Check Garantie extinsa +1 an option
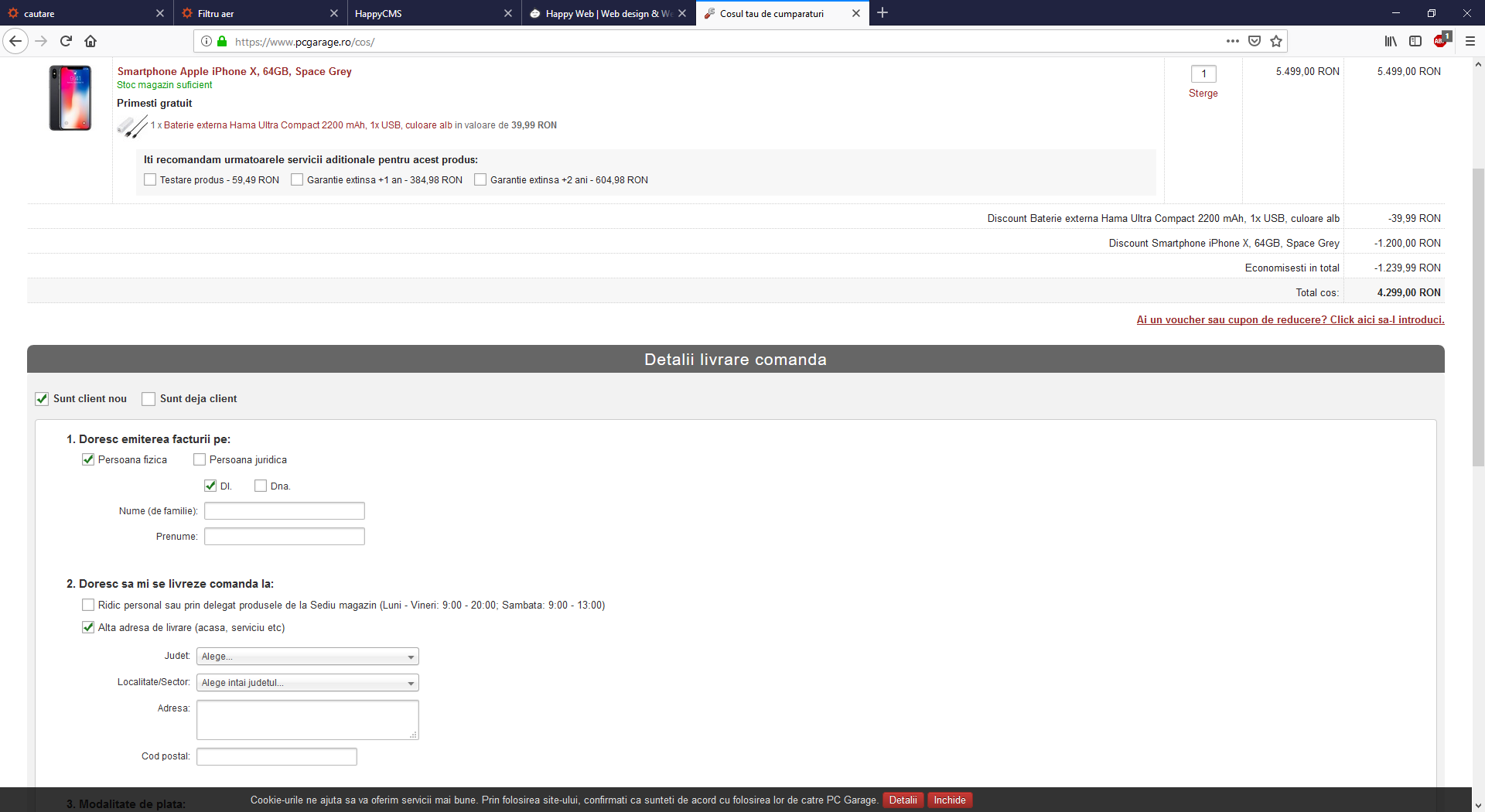This screenshot has width=1485, height=812. tap(297, 179)
